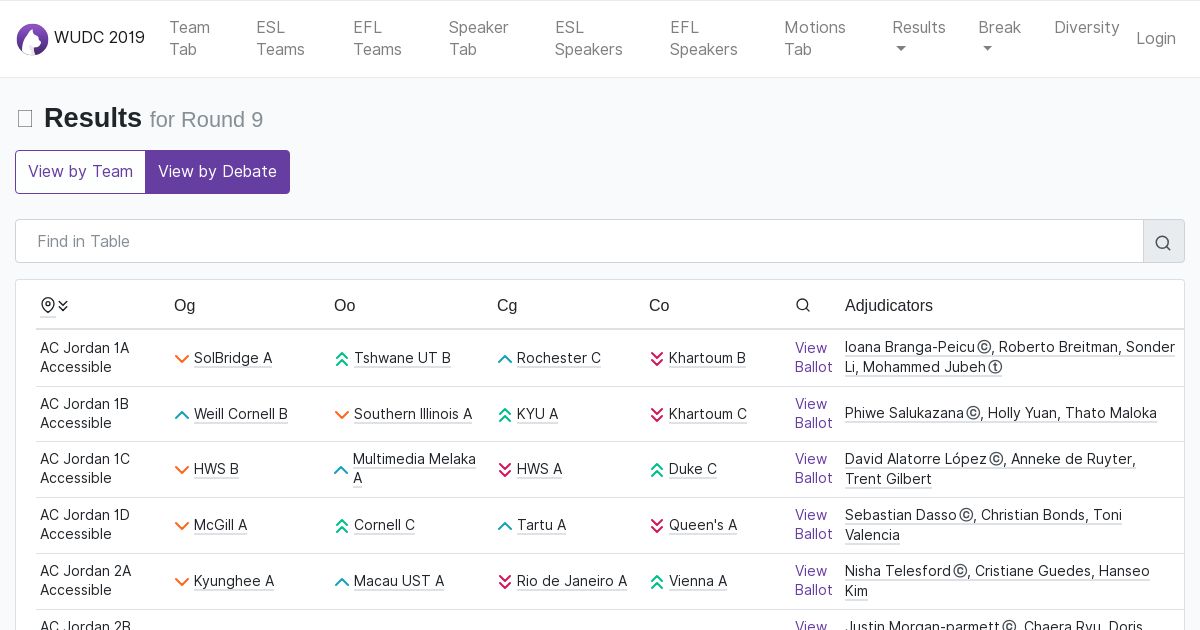Viewport: 1200px width, 630px height.
Task: Select View by Debate
Action: (x=217, y=172)
